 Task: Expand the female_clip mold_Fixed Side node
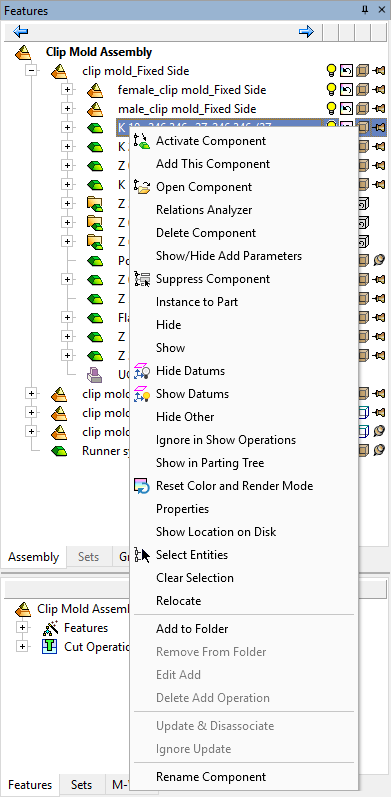(x=67, y=90)
